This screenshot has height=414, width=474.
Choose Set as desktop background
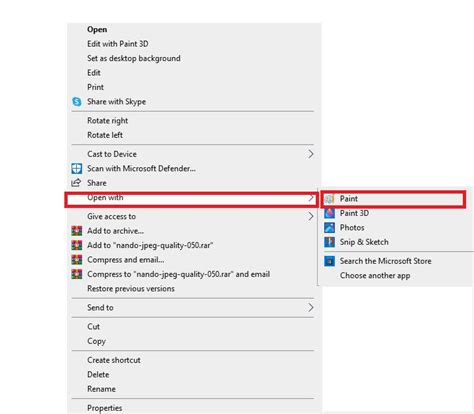point(134,58)
